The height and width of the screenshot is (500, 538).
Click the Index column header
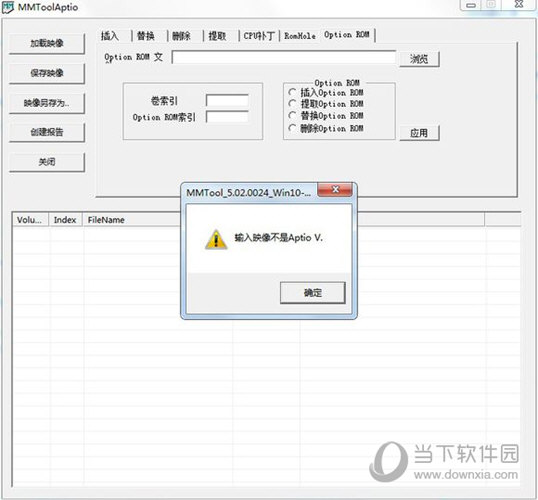coord(65,220)
